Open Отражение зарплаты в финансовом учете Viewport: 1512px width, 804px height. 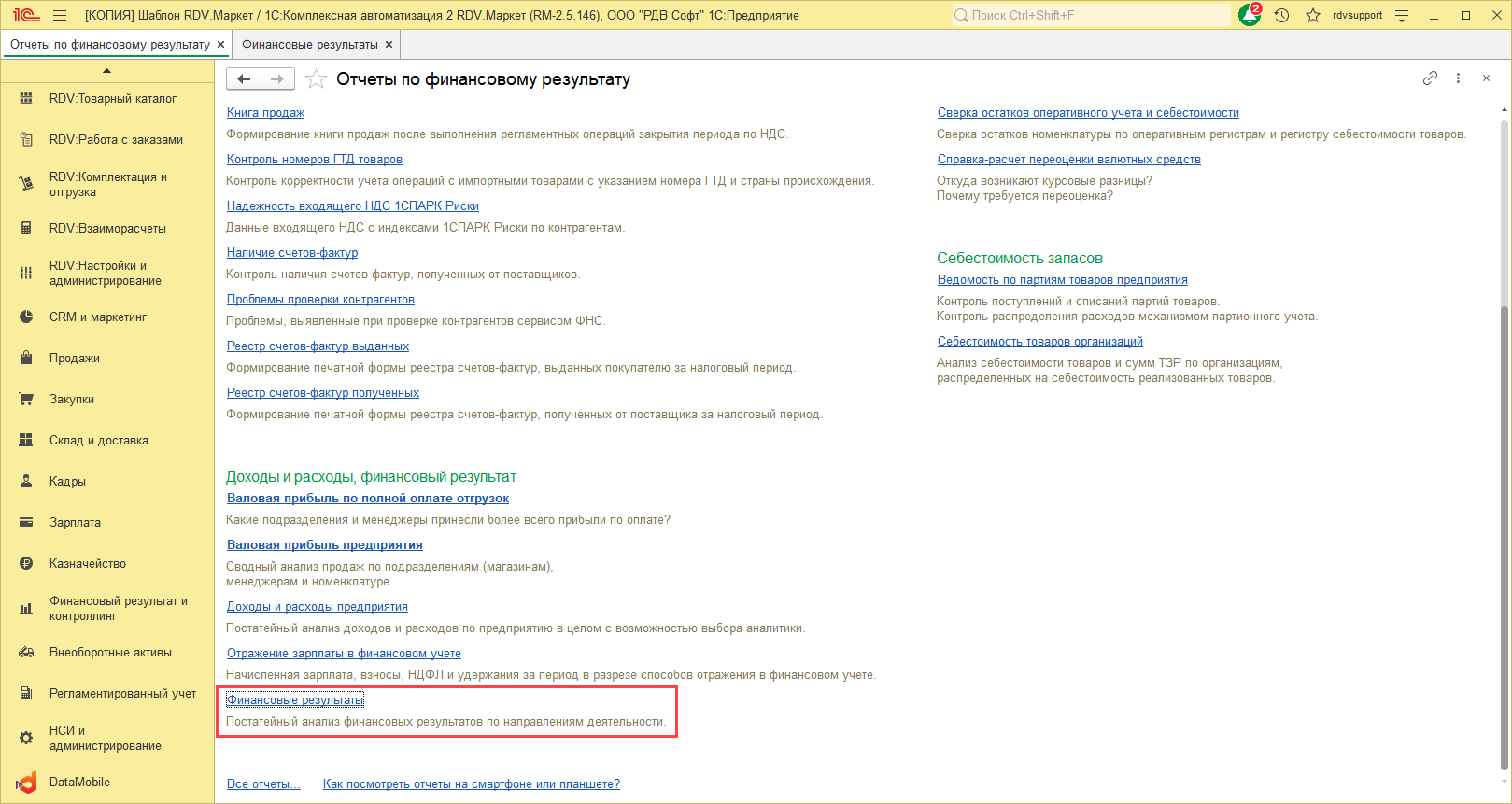point(344,654)
